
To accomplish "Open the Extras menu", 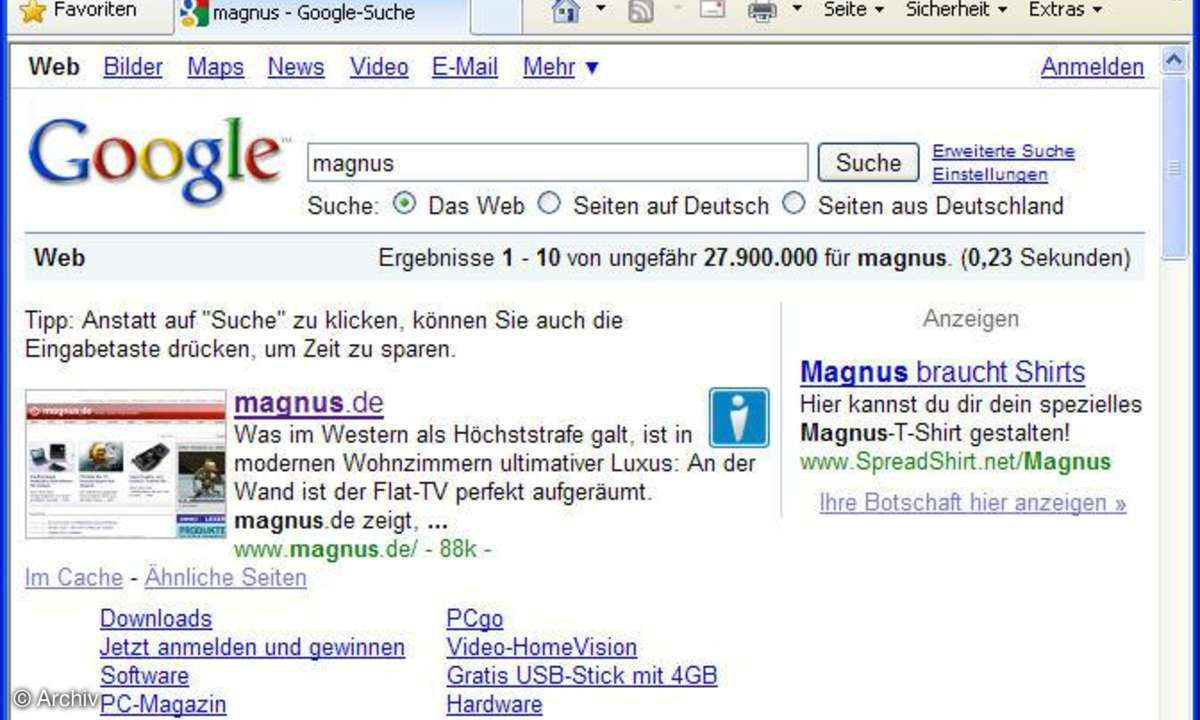I will (x=1066, y=10).
